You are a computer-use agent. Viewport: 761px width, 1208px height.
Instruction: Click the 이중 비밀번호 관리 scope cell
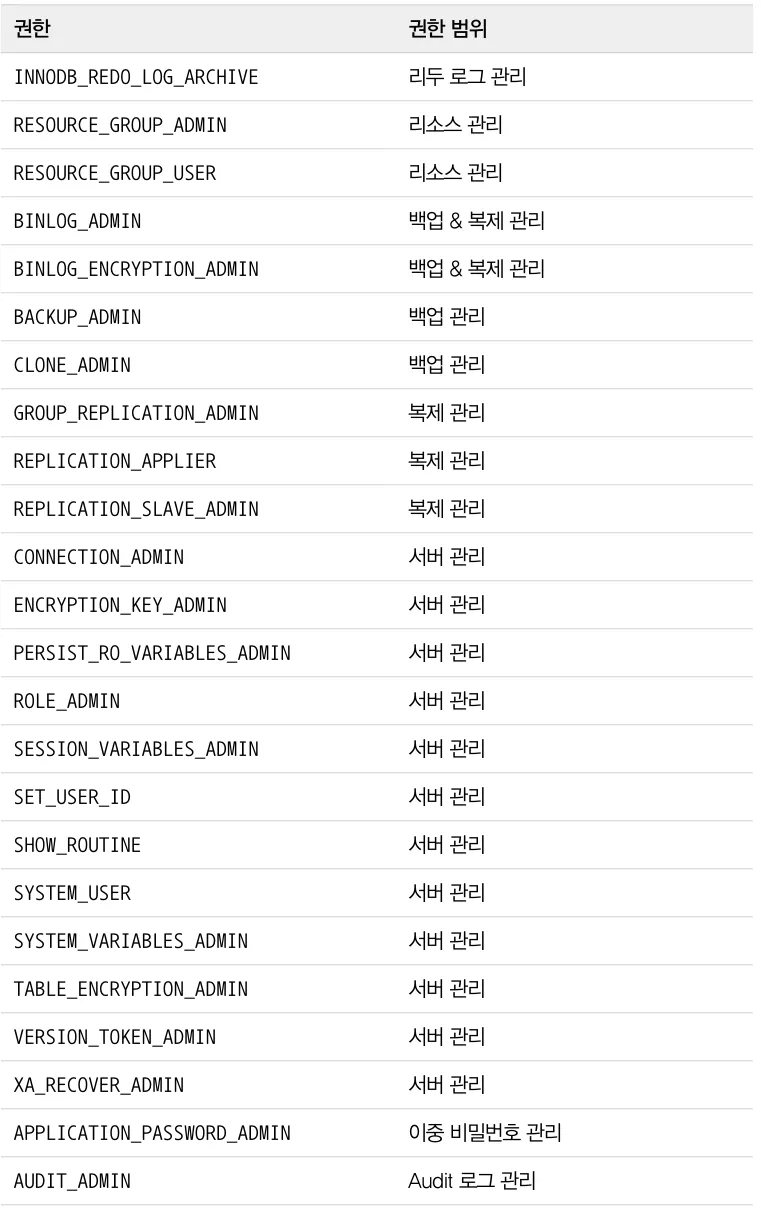coord(485,1133)
